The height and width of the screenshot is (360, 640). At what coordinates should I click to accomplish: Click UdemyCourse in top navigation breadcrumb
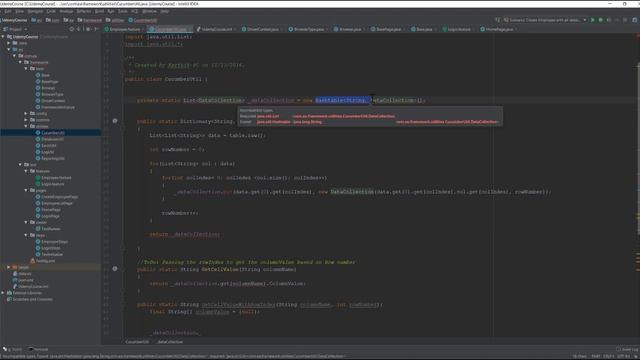coord(14,20)
